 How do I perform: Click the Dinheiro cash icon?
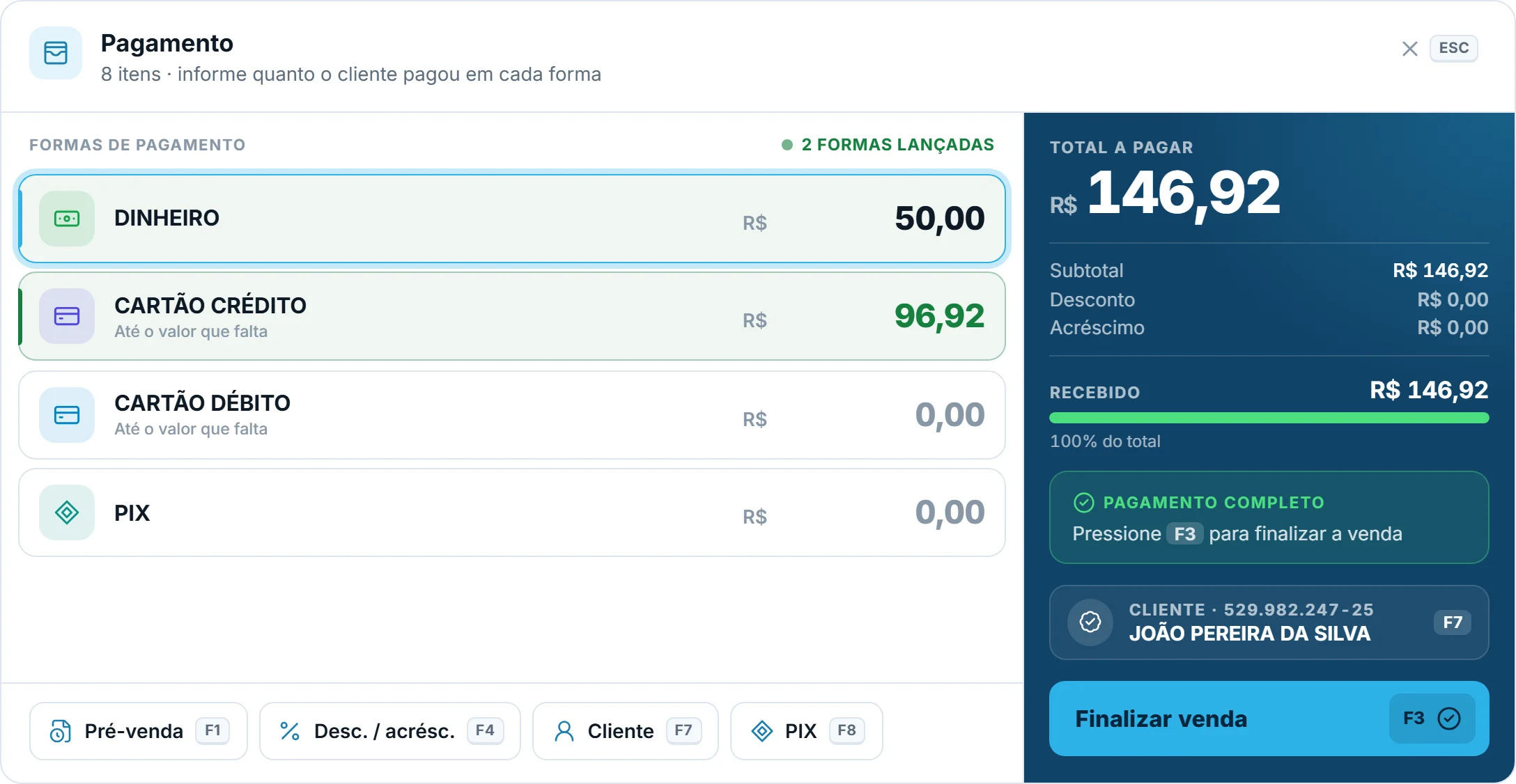pyautogui.click(x=67, y=219)
